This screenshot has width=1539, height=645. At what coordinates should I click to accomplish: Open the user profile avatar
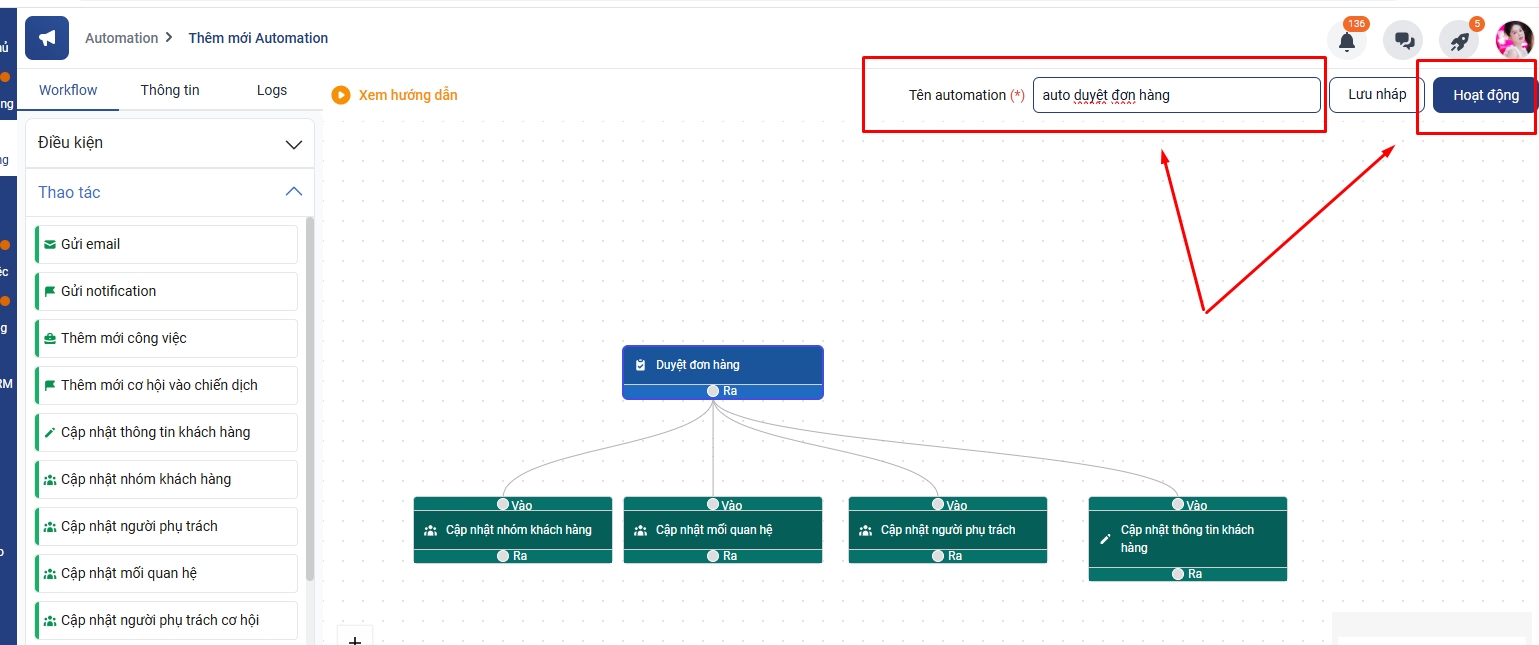1514,40
